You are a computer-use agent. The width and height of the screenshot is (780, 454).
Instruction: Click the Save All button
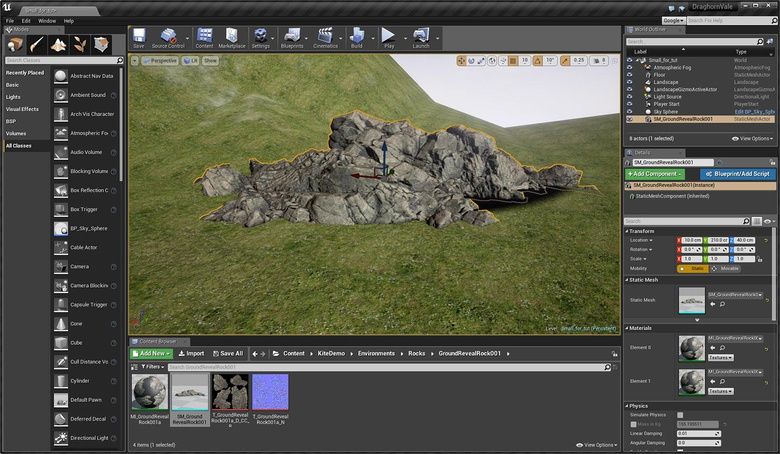228,354
